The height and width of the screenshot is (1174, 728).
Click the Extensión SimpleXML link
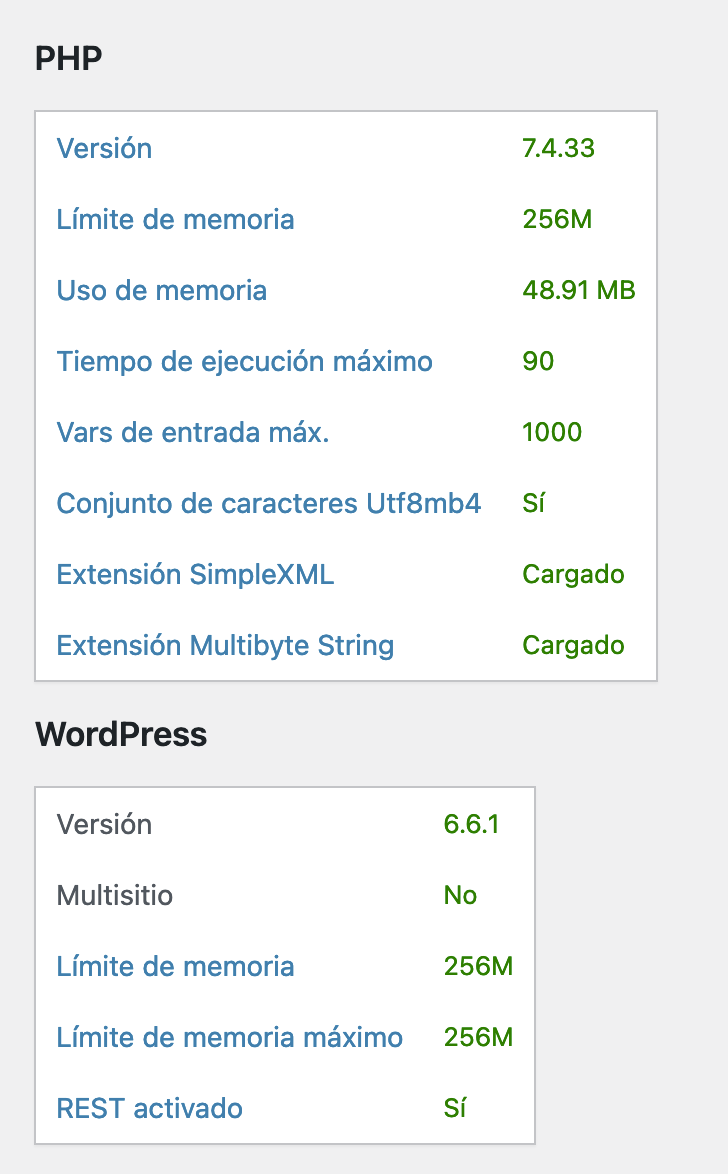(x=195, y=574)
